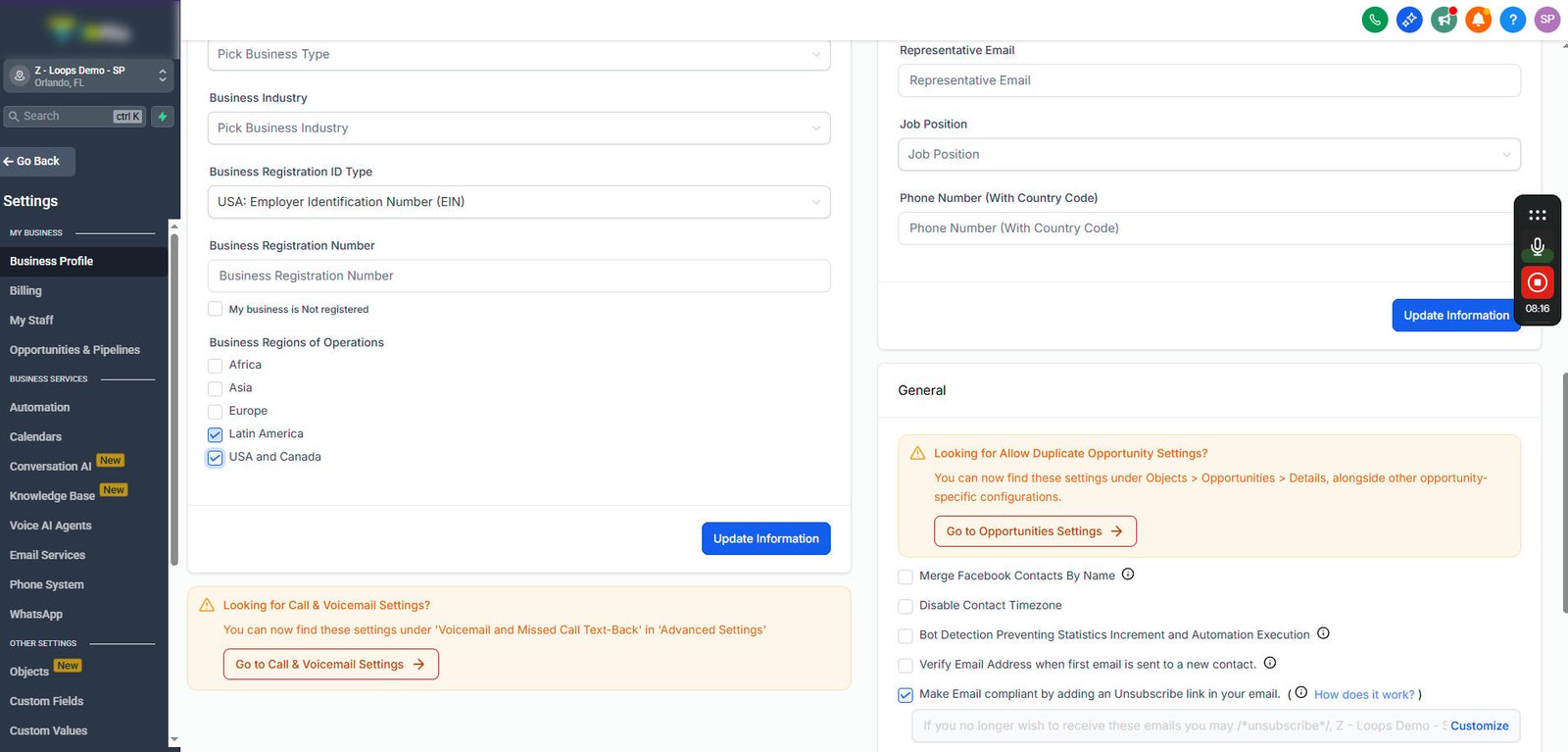Open Billing in settings sidebar

[26, 291]
